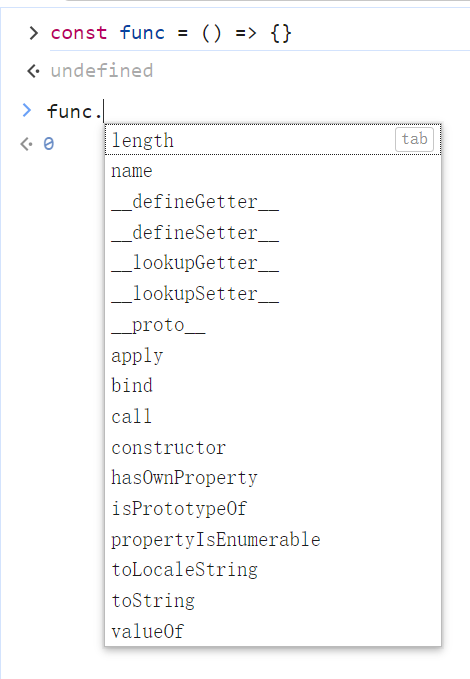This screenshot has width=470, height=679.
Task: Choose valueOf suggestion
Action: [x=273, y=632]
